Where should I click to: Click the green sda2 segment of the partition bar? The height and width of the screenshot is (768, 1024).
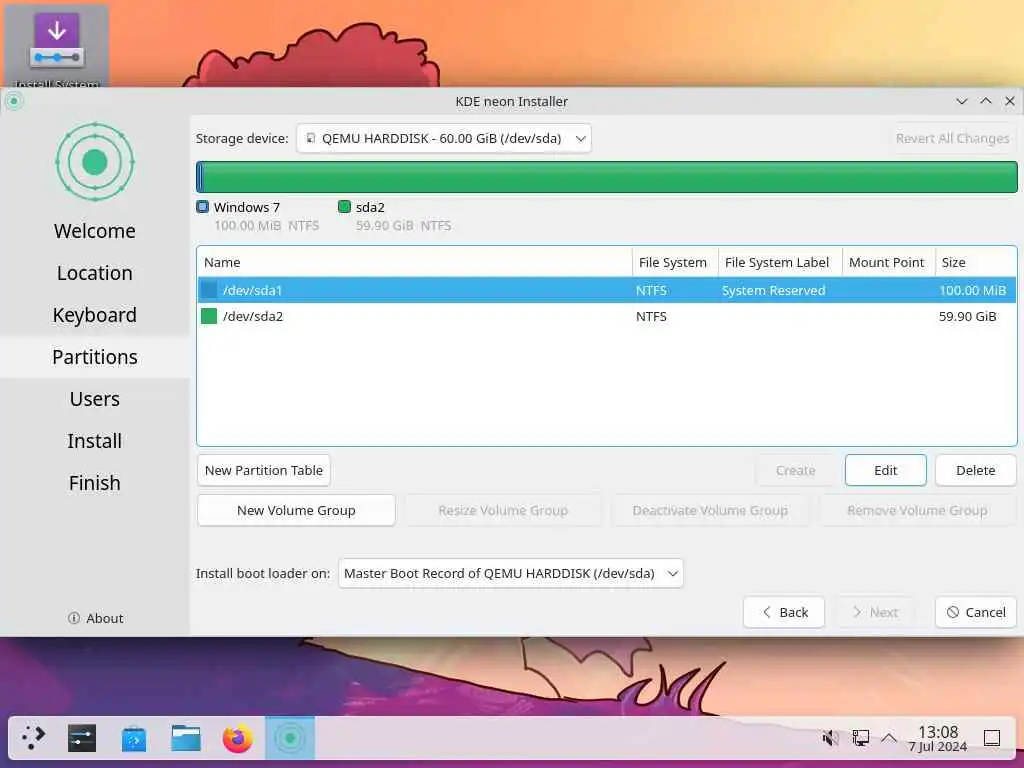click(610, 177)
